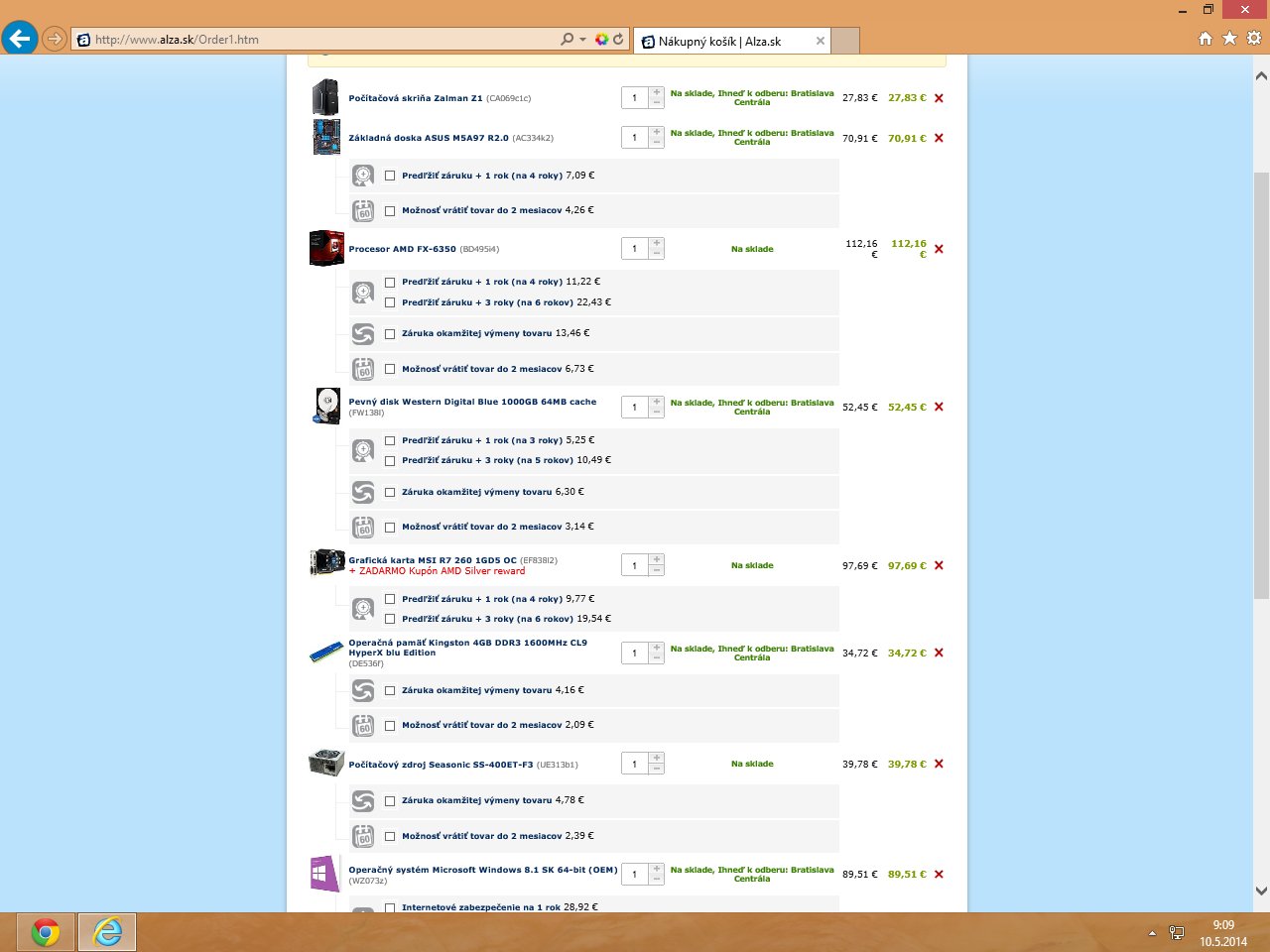
Task: Open the Počítačová skriňa Zalman Z1 product link
Action: (x=416, y=98)
